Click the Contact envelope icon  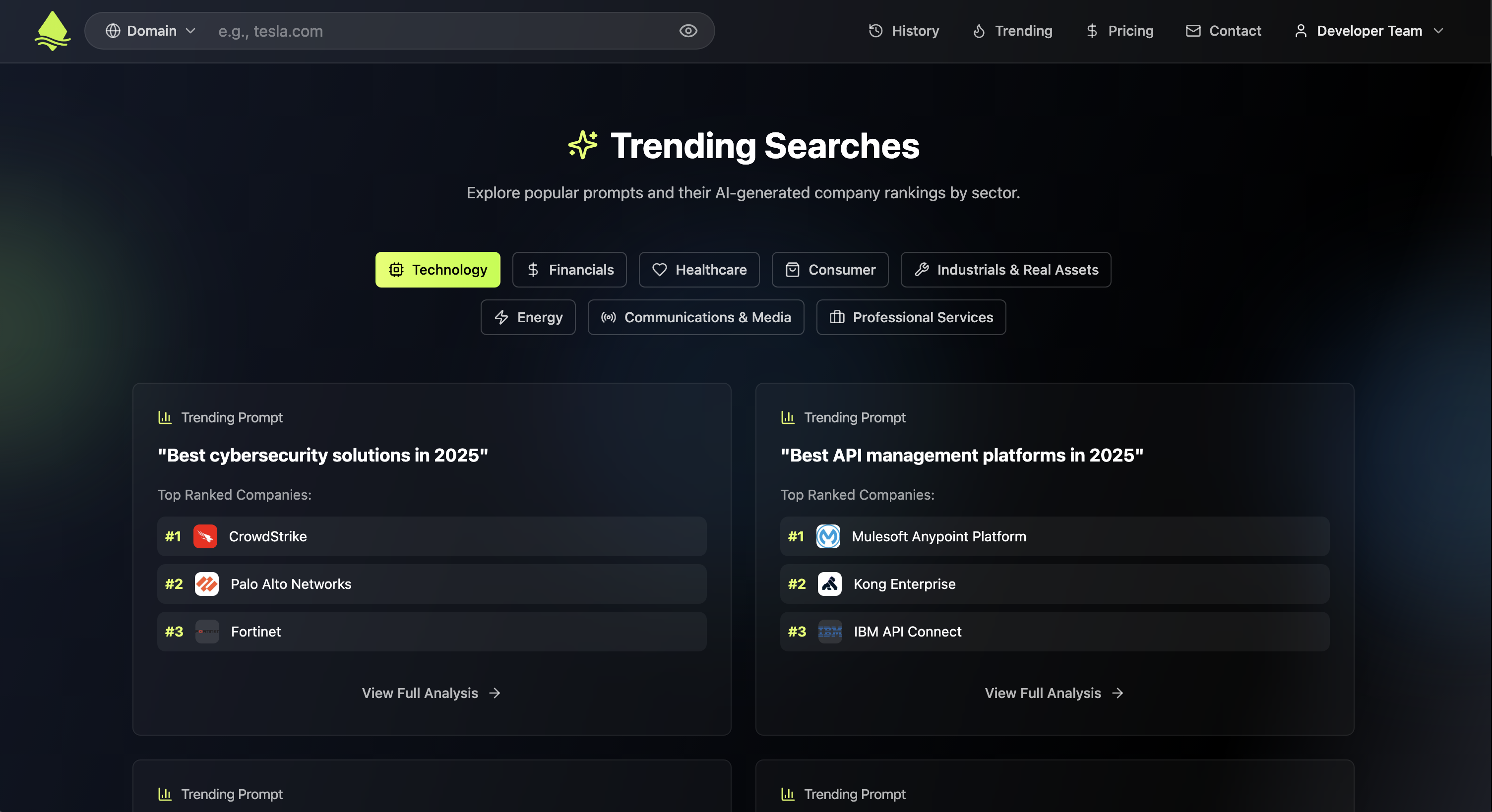1192,31
